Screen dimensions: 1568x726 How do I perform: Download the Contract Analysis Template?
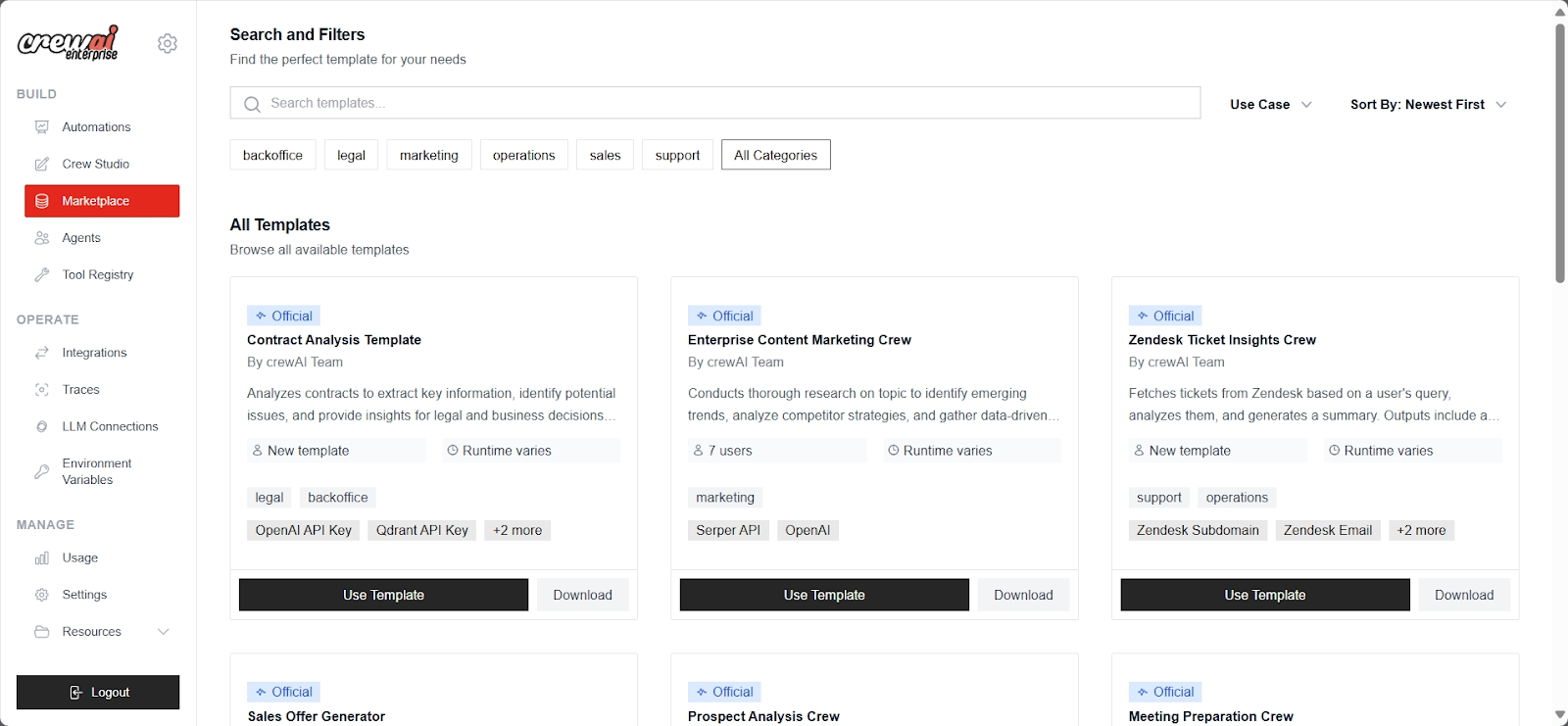pos(582,595)
